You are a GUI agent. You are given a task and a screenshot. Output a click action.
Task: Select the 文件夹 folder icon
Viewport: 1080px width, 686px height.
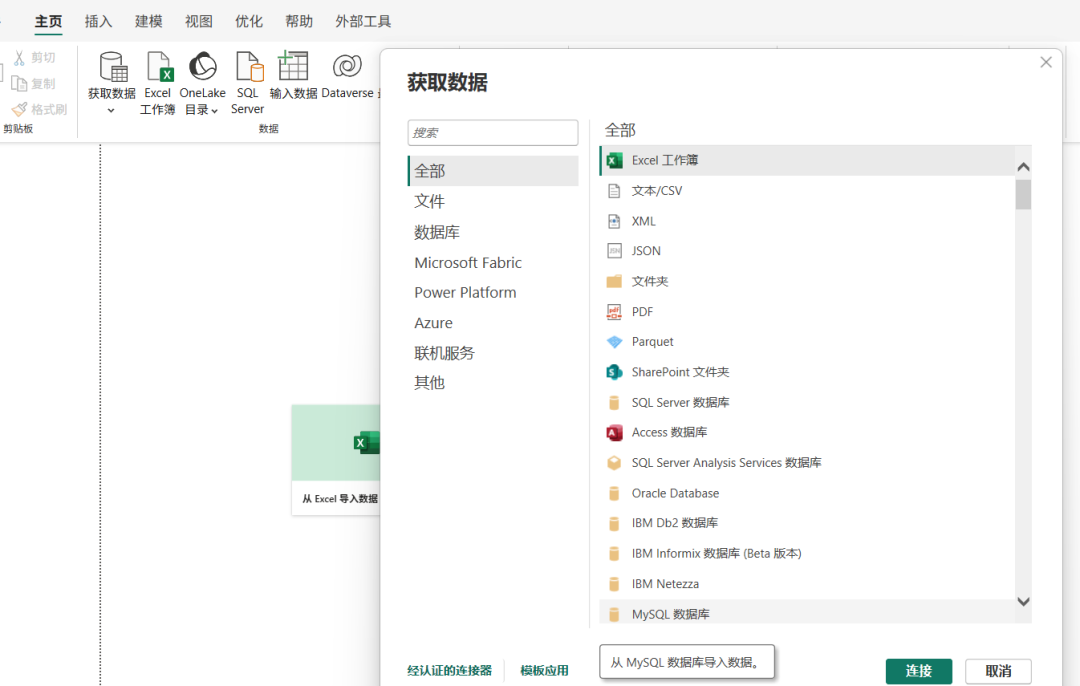pyautogui.click(x=614, y=281)
